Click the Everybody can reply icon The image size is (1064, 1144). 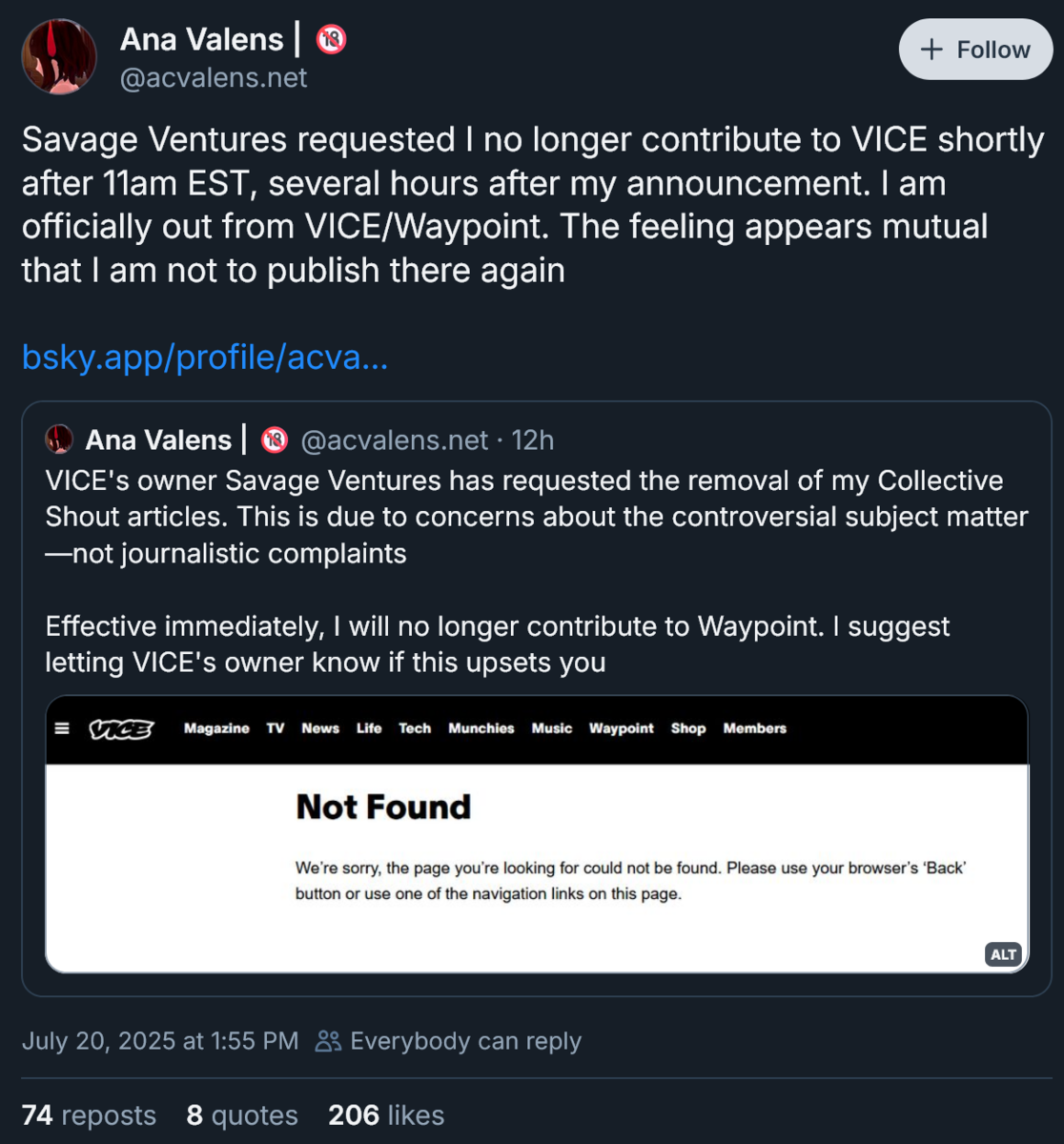tap(328, 1041)
